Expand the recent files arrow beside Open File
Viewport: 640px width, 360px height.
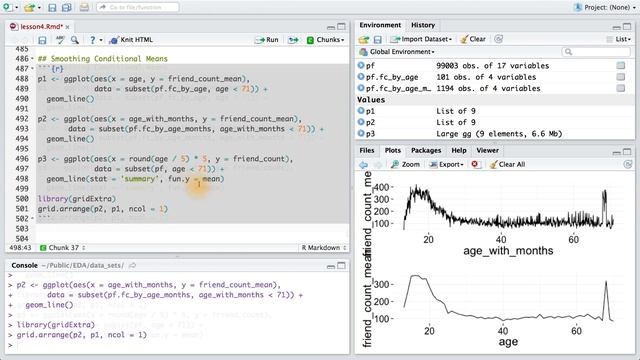pyautogui.click(x=39, y=7)
